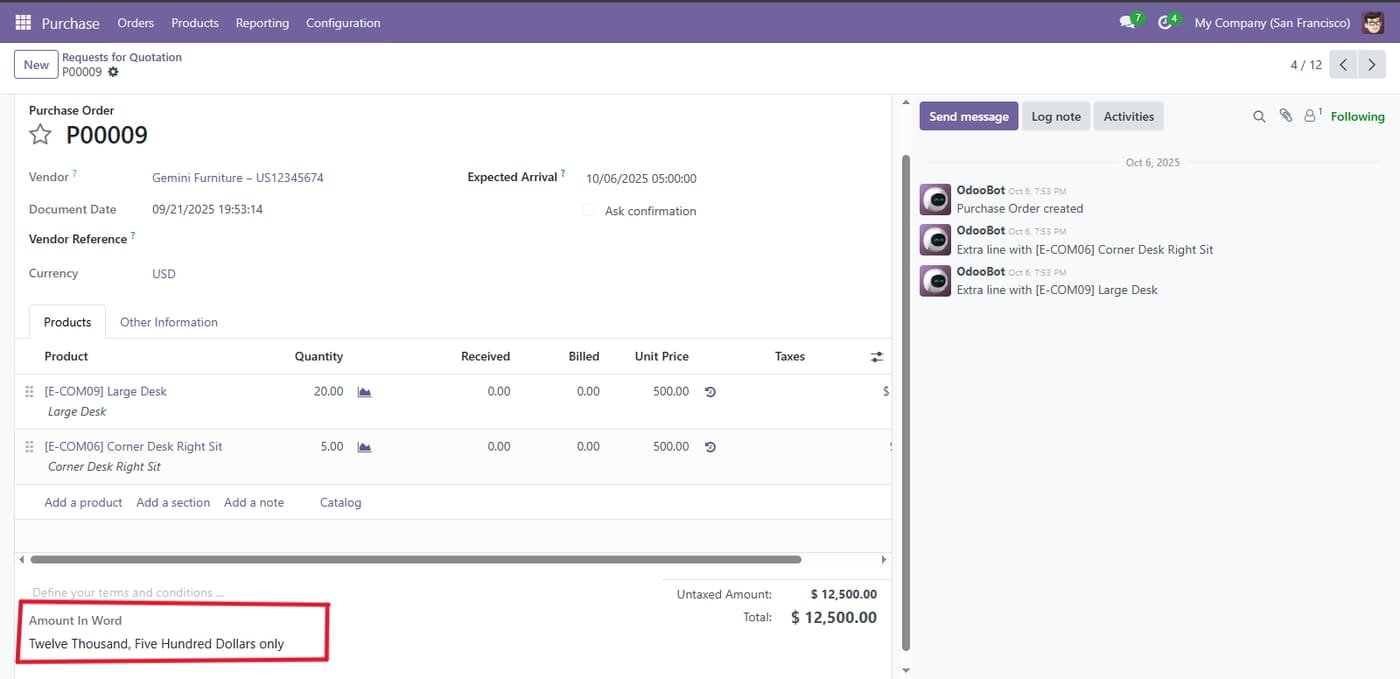Open optional columns settings icon in table header
The height and width of the screenshot is (679, 1400).
877,357
